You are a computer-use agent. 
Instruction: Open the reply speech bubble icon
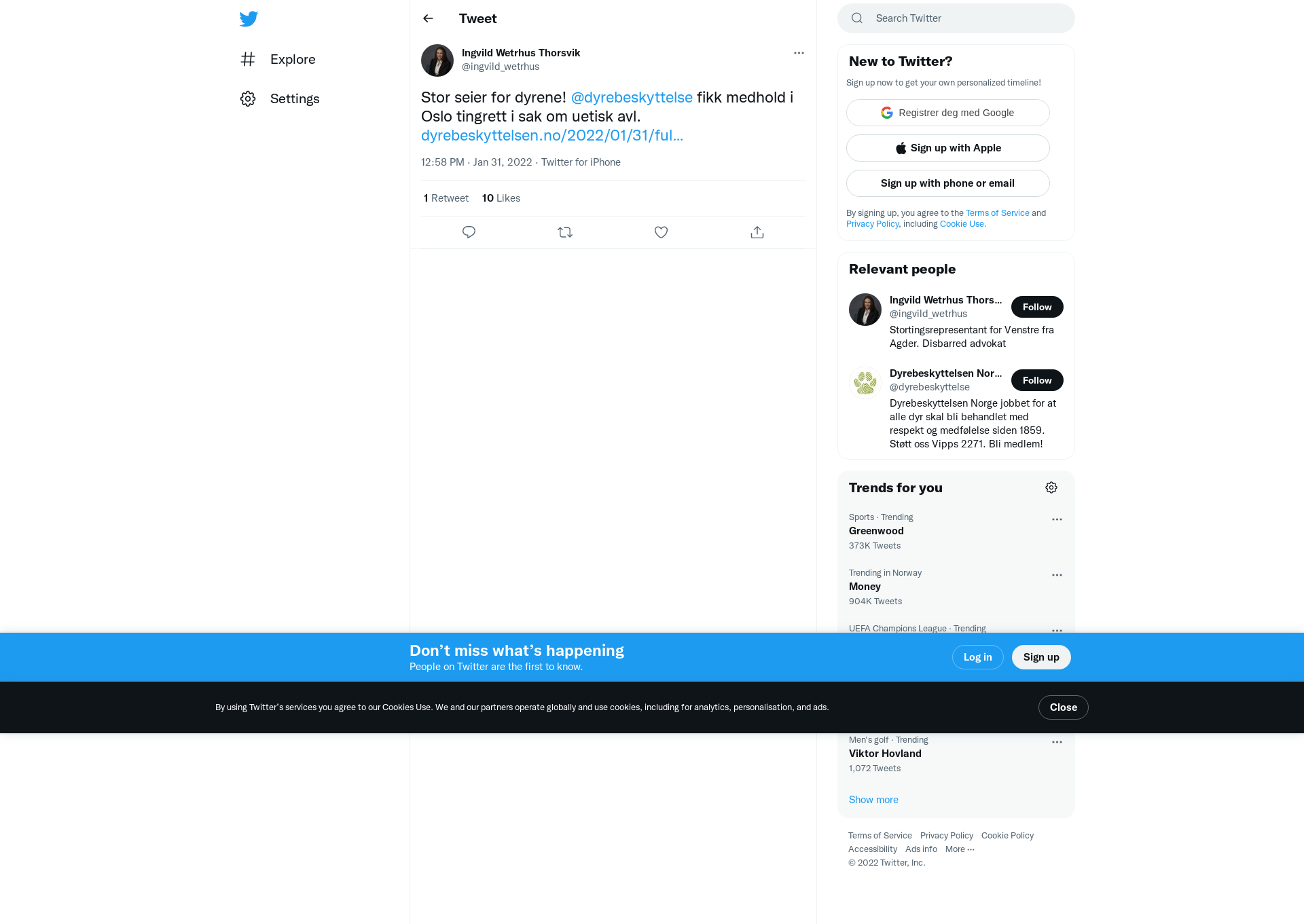click(469, 232)
